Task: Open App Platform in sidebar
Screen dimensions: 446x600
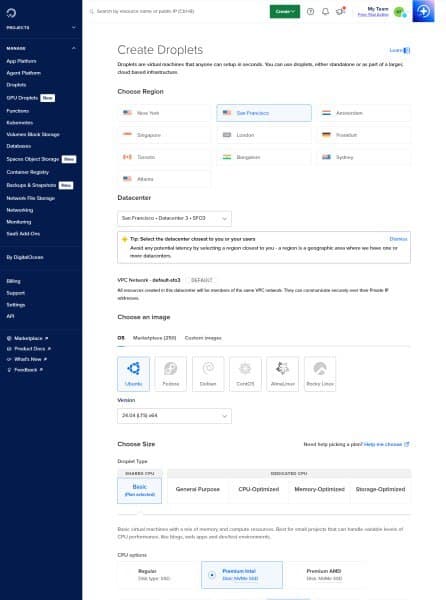Action: point(21,61)
